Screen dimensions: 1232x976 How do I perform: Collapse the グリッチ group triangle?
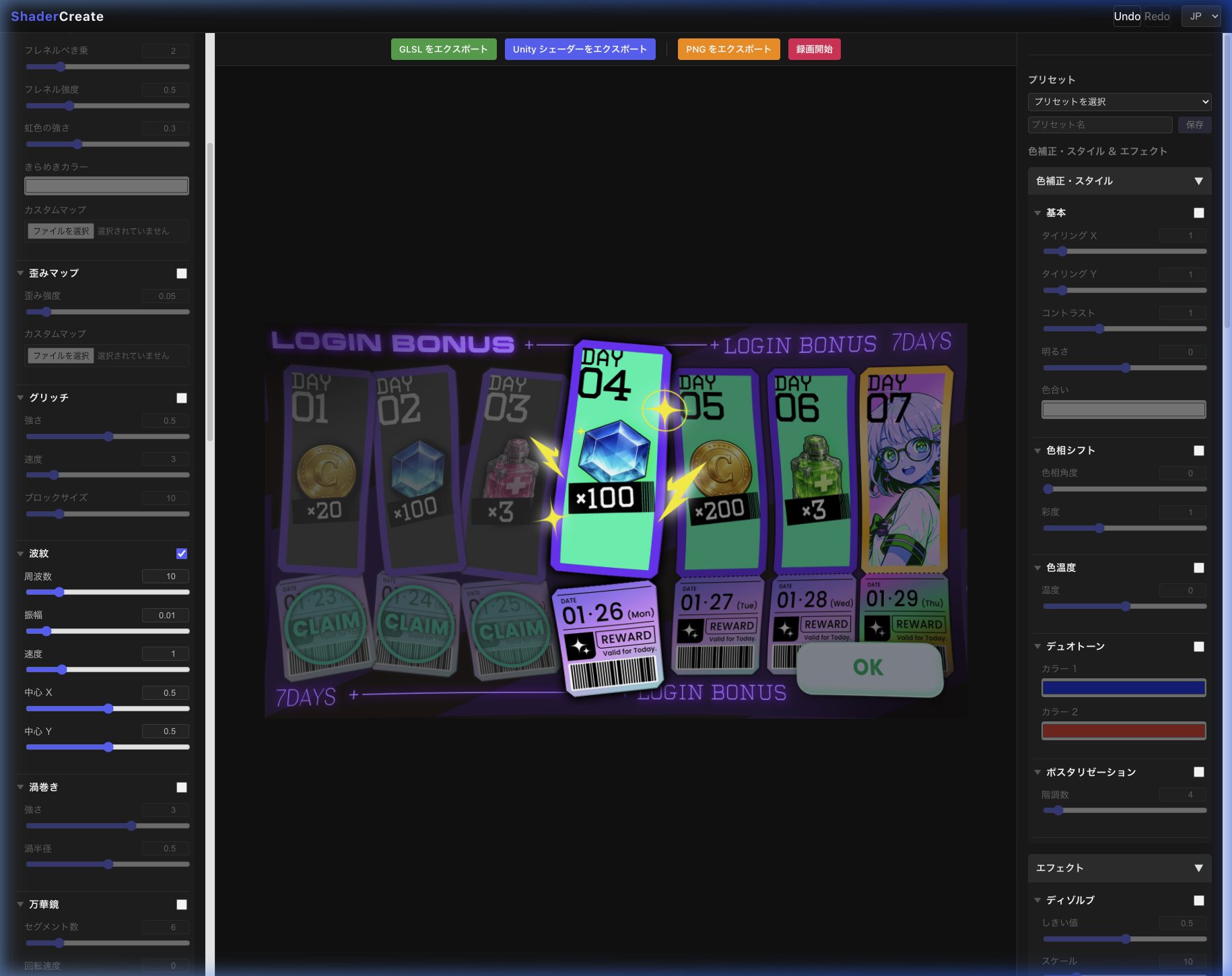click(20, 398)
